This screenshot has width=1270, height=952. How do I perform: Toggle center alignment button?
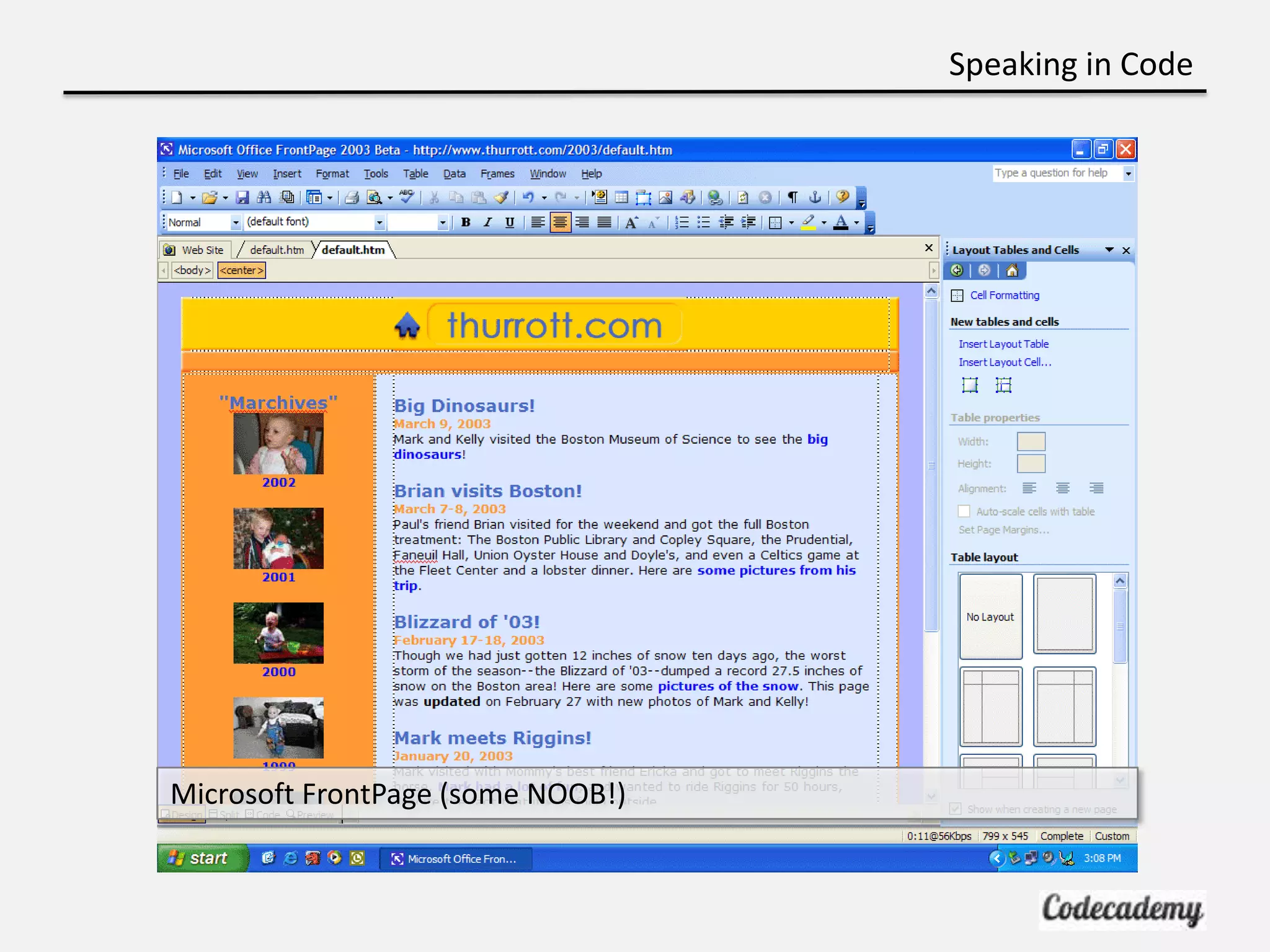tap(560, 223)
